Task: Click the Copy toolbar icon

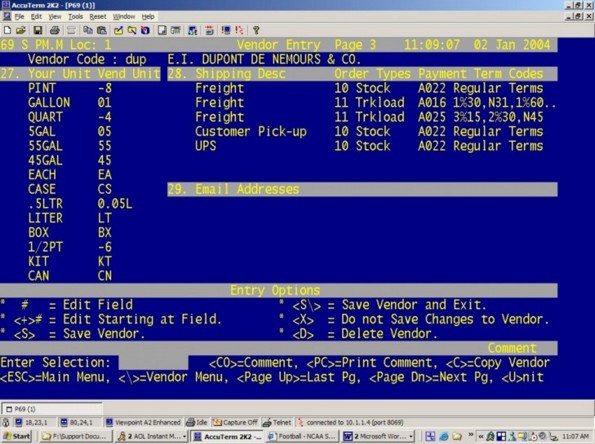Action: click(x=88, y=30)
